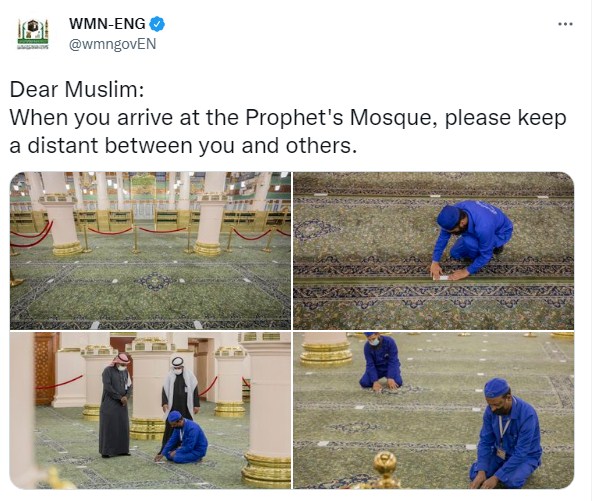Click the foreground worker with the lanyard badge
Screen dimensions: 594x501
click(x=505, y=433)
